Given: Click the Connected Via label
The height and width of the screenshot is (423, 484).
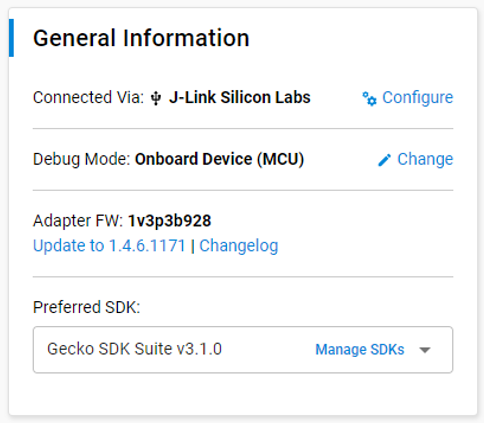Looking at the screenshot, I should 88,98.
